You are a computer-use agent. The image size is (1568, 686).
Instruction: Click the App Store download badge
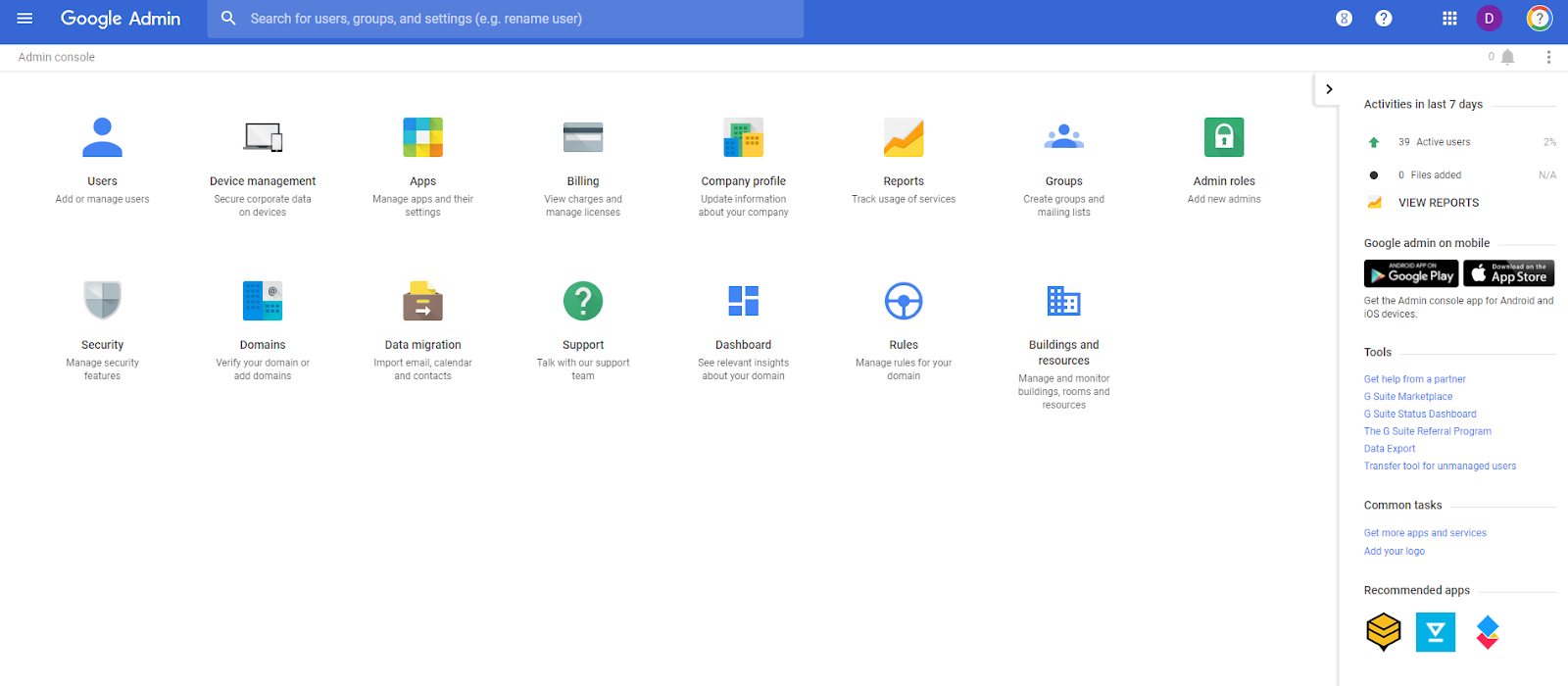coord(1509,273)
